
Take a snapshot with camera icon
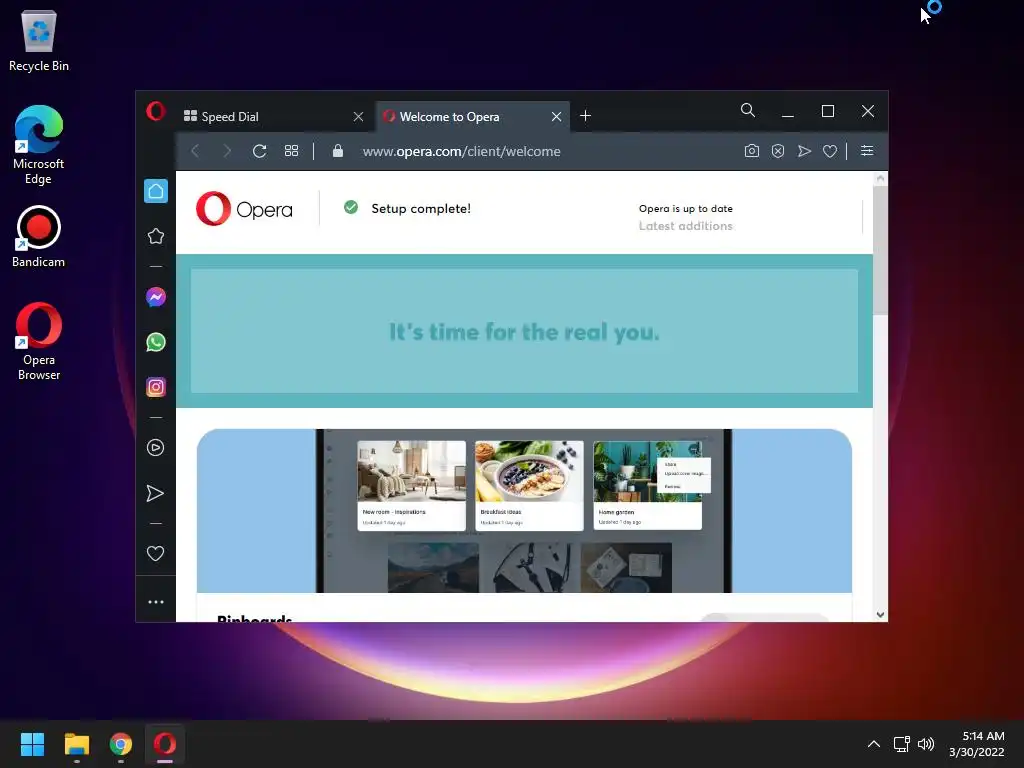pos(752,152)
